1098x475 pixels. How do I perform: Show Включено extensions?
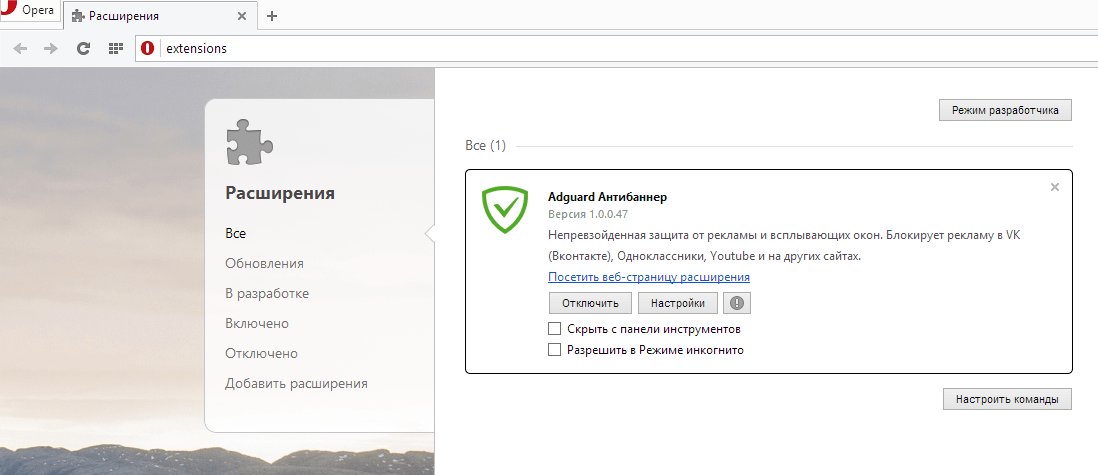tap(257, 324)
